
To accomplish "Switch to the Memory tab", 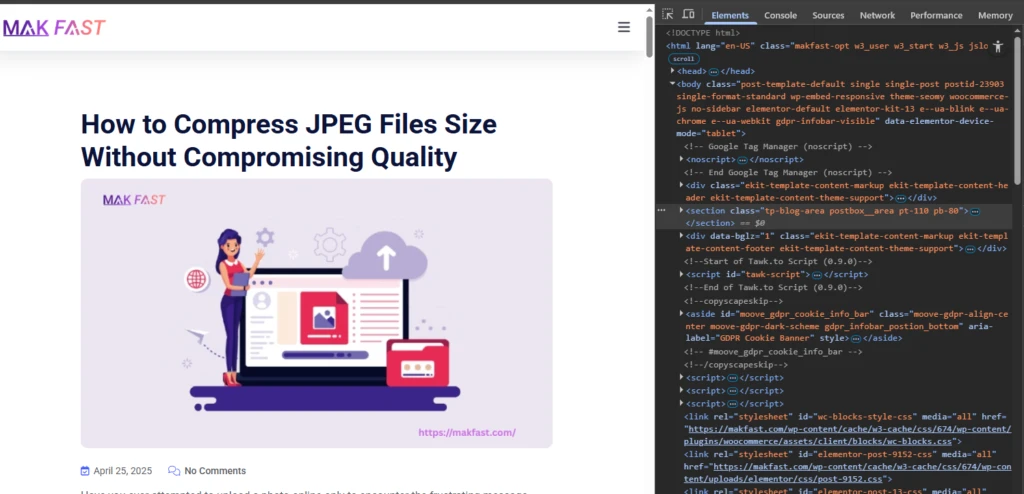I will pos(995,15).
